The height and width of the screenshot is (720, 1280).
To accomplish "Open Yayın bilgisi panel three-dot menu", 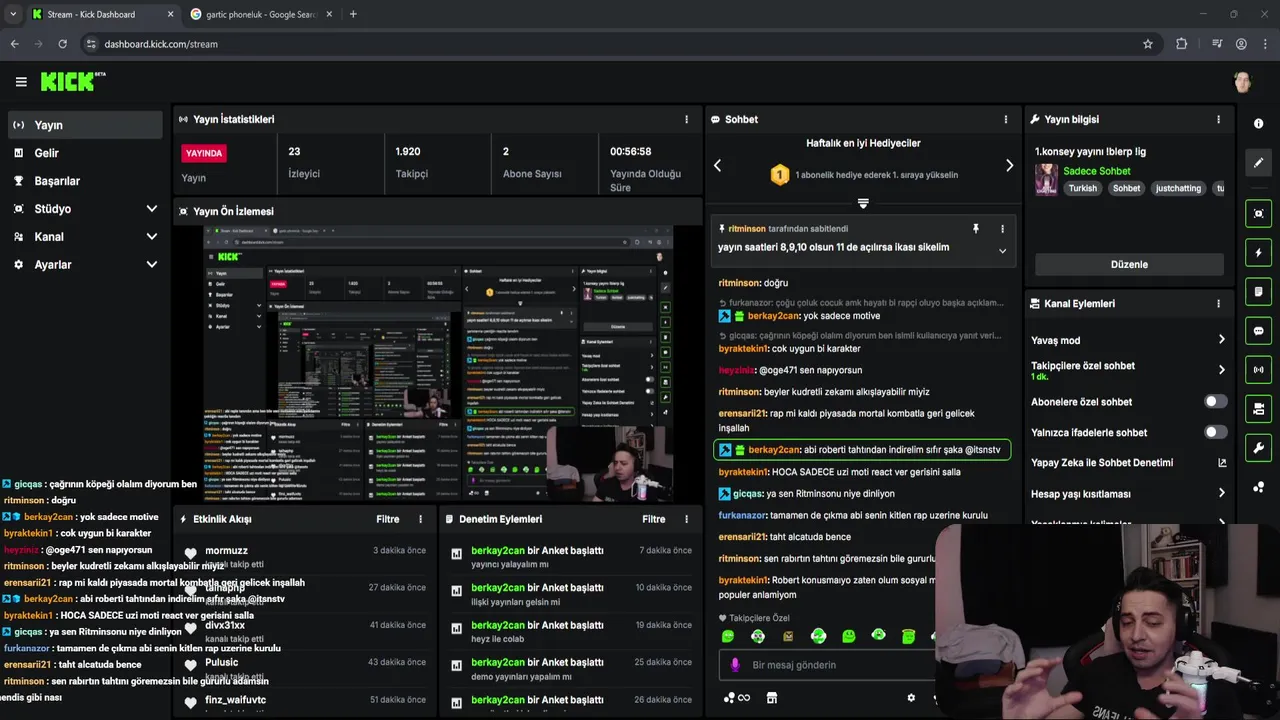I will click(x=1218, y=119).
